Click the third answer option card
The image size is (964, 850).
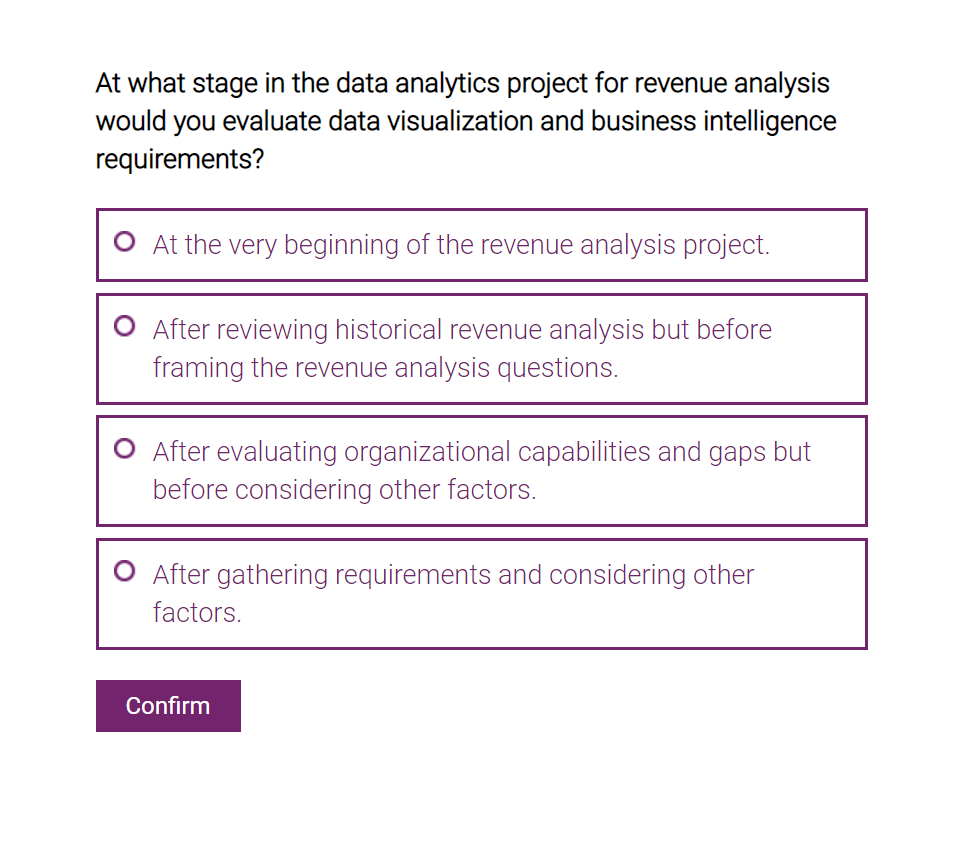tap(480, 470)
